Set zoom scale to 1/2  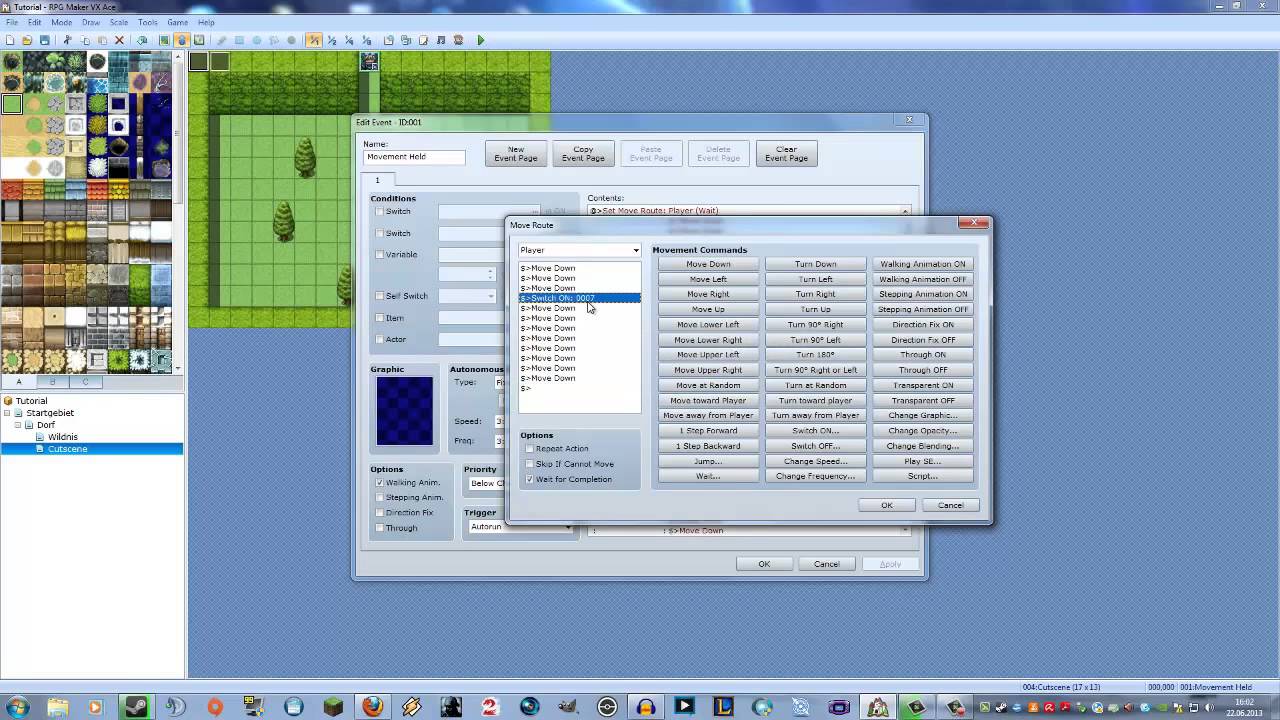click(x=332, y=40)
